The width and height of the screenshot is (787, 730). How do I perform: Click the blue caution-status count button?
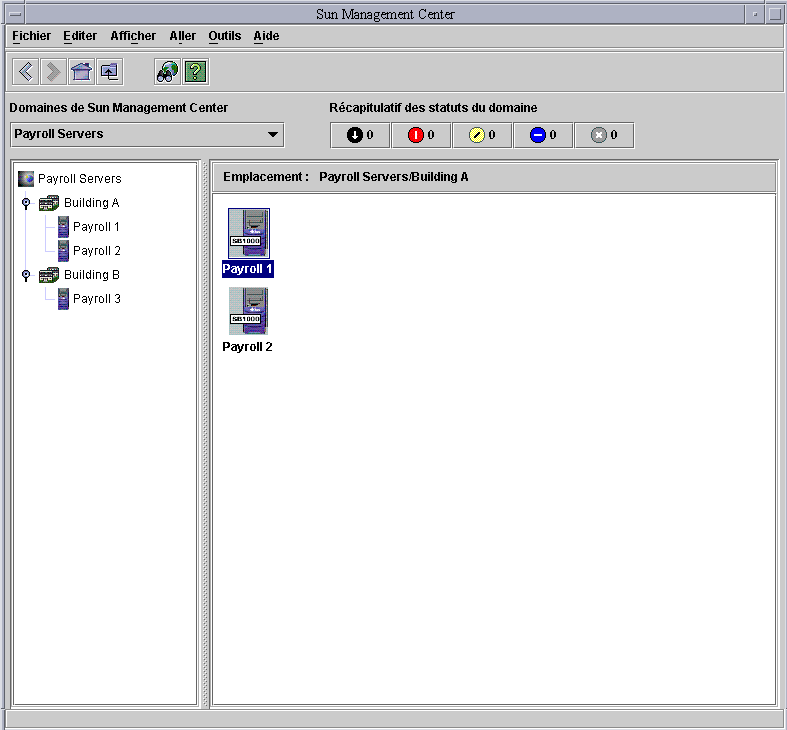543,135
